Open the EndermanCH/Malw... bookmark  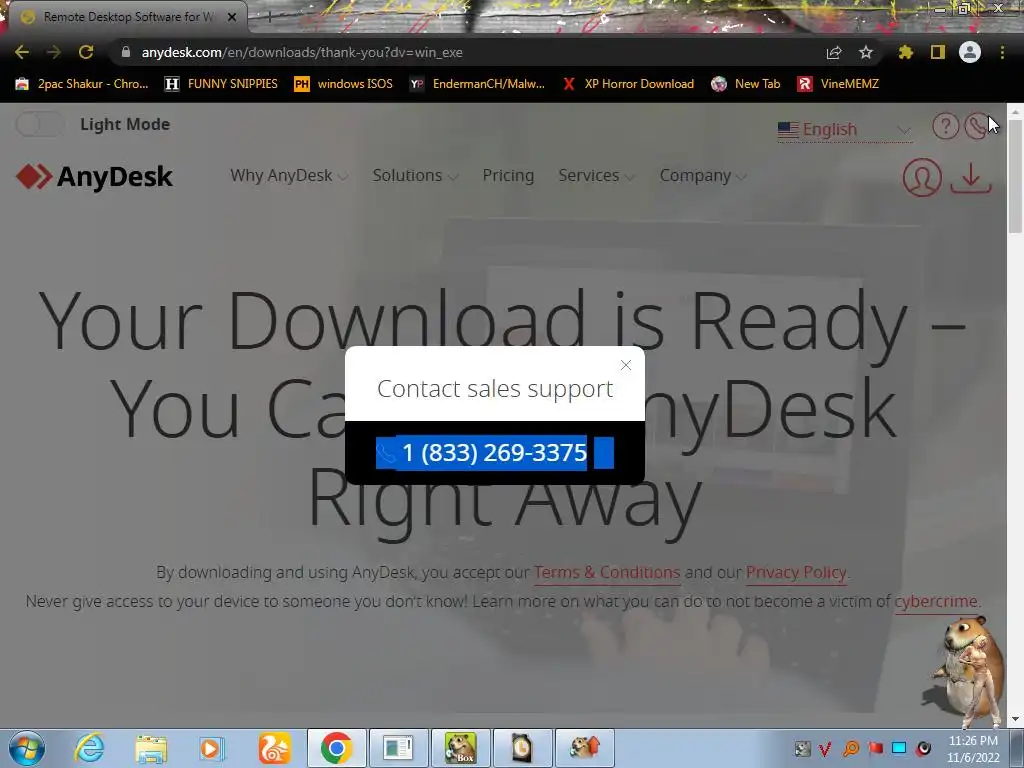pyautogui.click(x=477, y=84)
